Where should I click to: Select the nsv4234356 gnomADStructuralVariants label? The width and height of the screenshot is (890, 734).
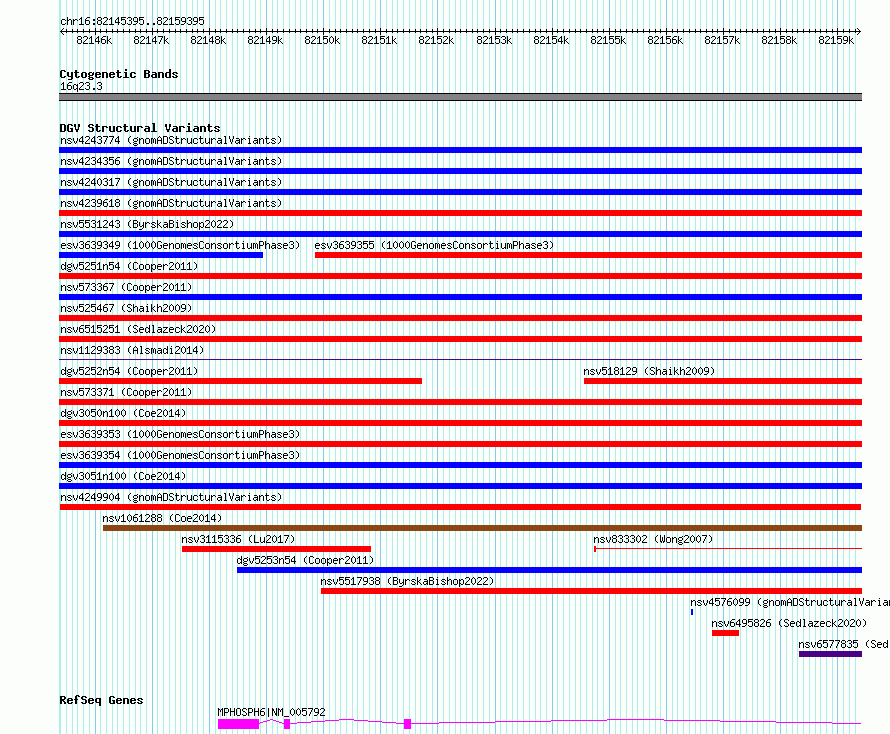click(171, 161)
